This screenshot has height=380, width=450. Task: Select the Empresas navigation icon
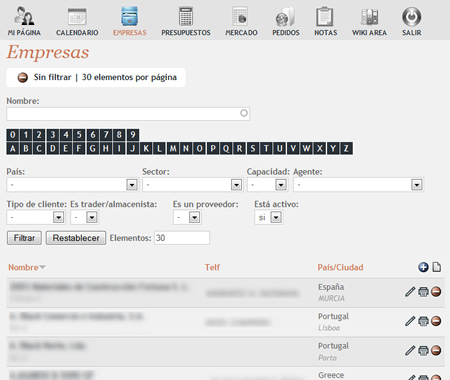(x=130, y=21)
